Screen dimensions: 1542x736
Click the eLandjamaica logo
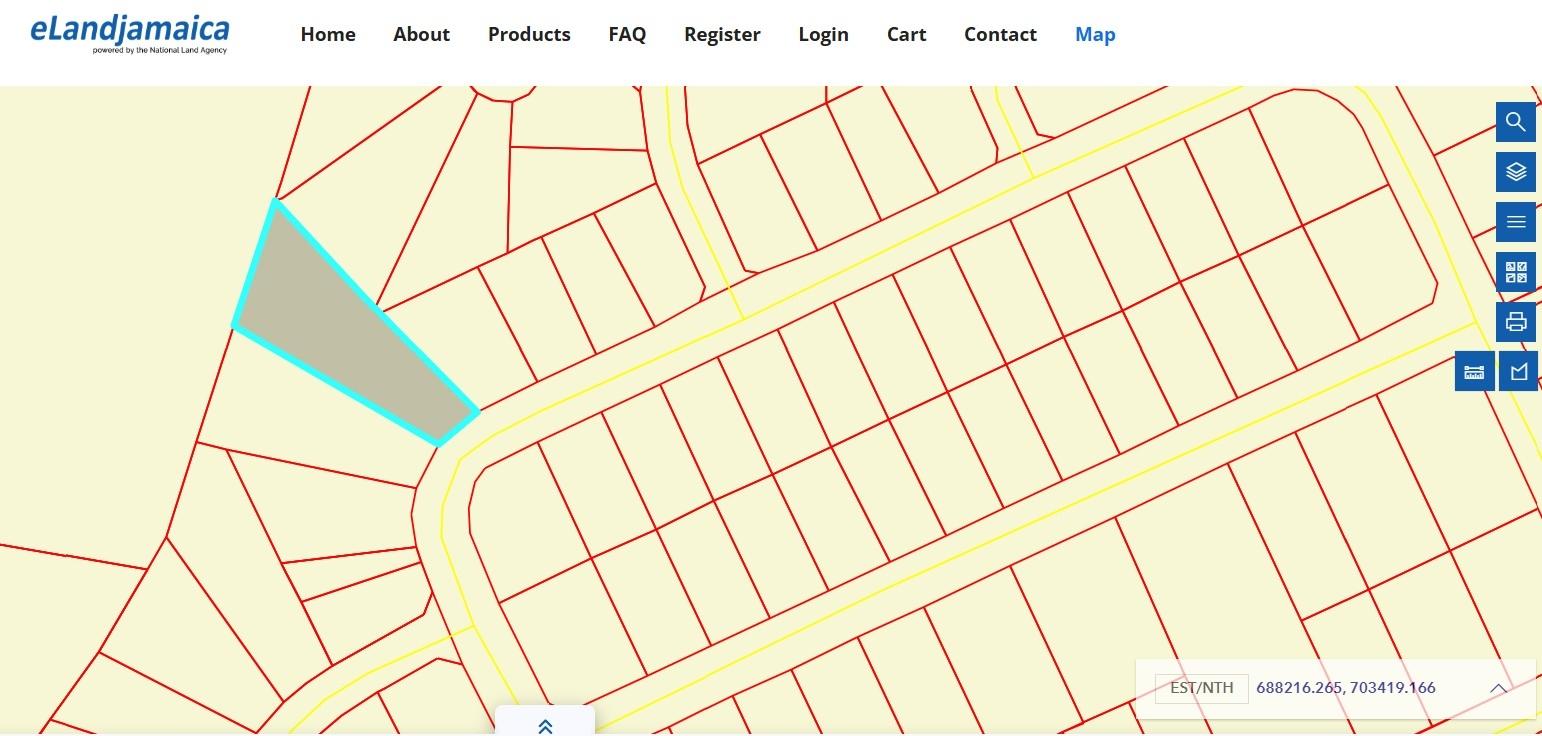click(x=130, y=34)
